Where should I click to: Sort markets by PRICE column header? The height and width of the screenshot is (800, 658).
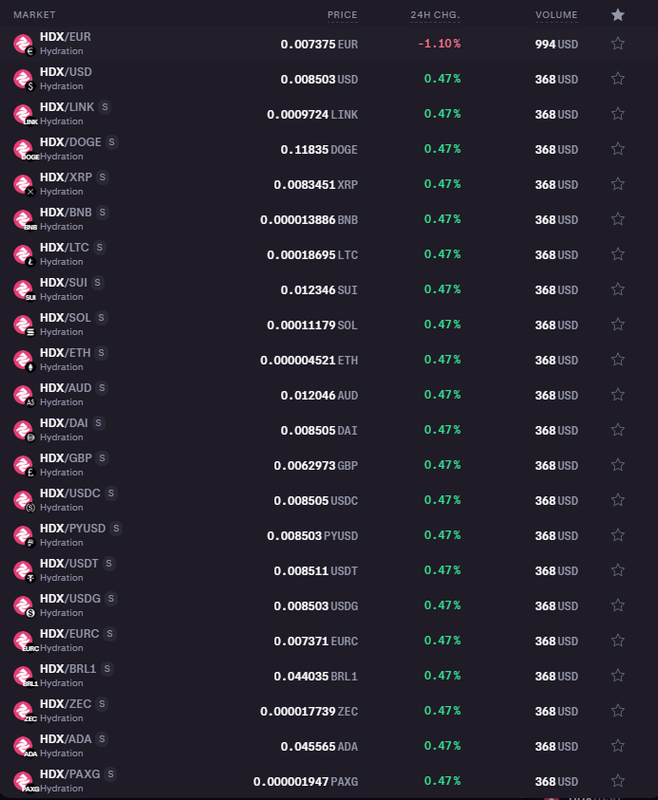[342, 15]
